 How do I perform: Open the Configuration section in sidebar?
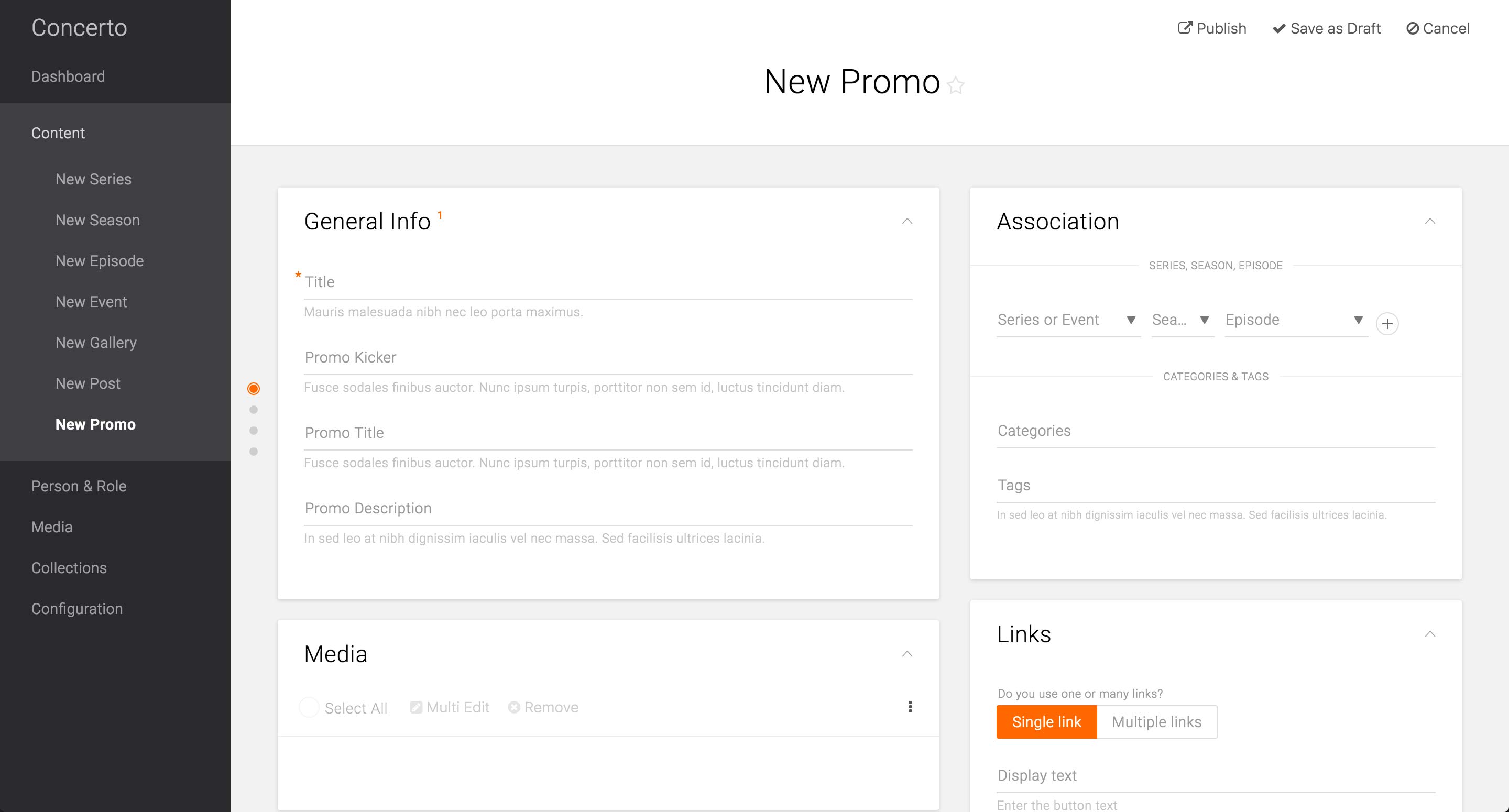(78, 609)
